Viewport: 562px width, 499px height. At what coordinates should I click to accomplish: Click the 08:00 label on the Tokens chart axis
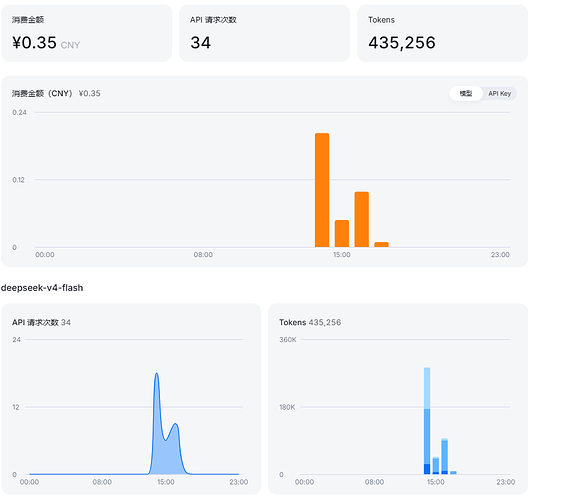click(374, 482)
